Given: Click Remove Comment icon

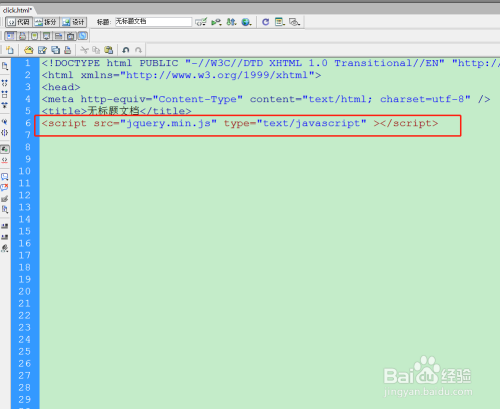Looking at the screenshot, I should pos(5,188).
